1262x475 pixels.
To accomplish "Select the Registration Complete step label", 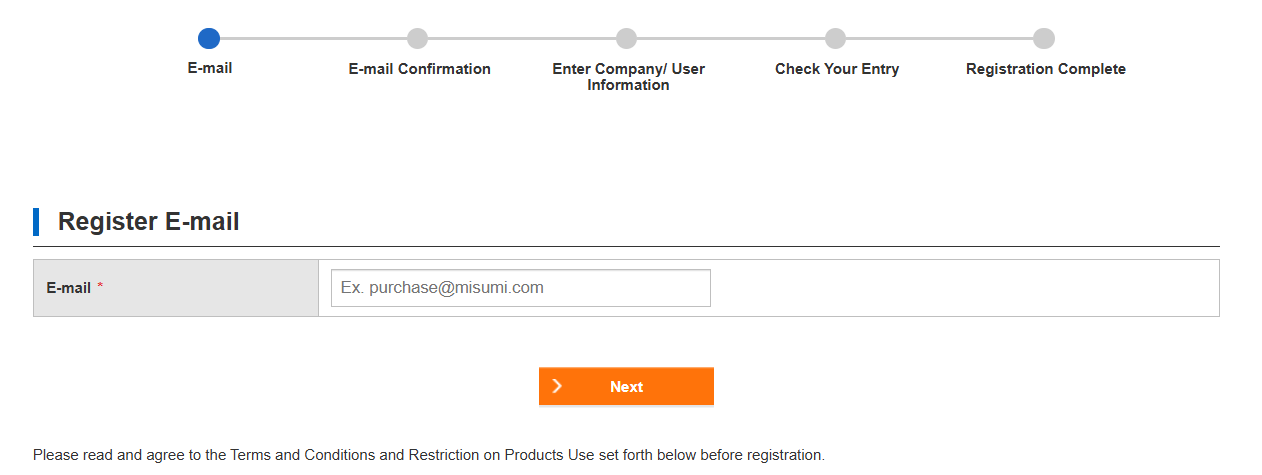I will tap(1045, 69).
